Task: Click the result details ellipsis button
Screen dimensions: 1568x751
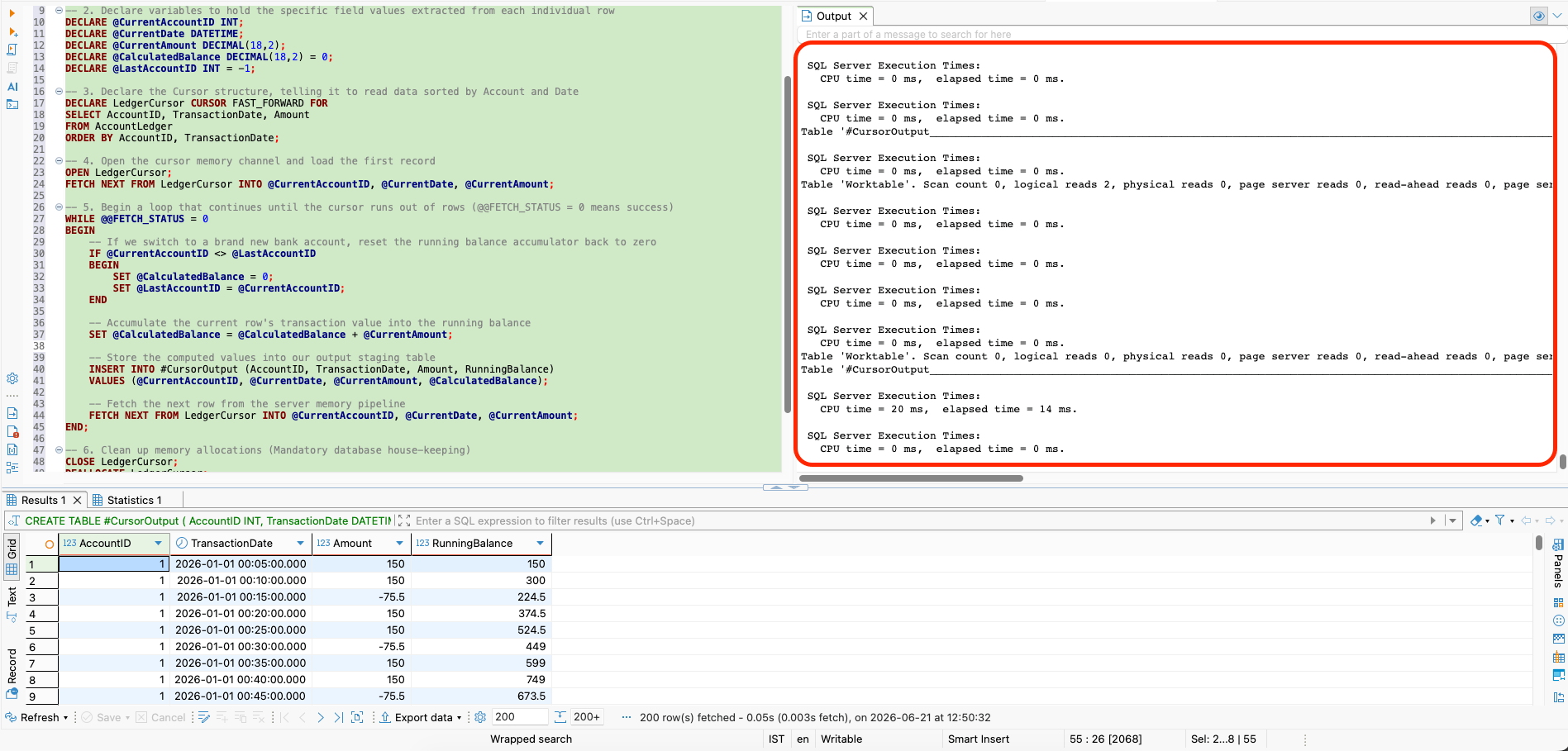Action: click(627, 717)
